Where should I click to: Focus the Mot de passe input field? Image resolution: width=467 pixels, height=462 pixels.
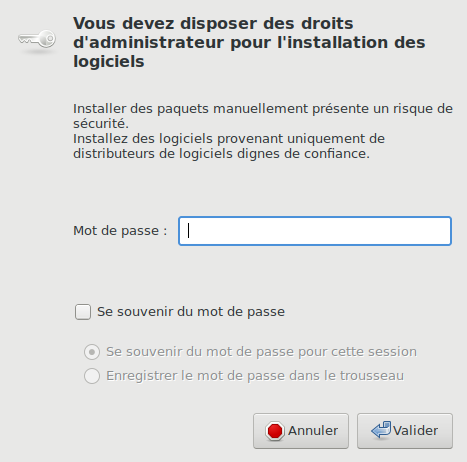click(315, 231)
